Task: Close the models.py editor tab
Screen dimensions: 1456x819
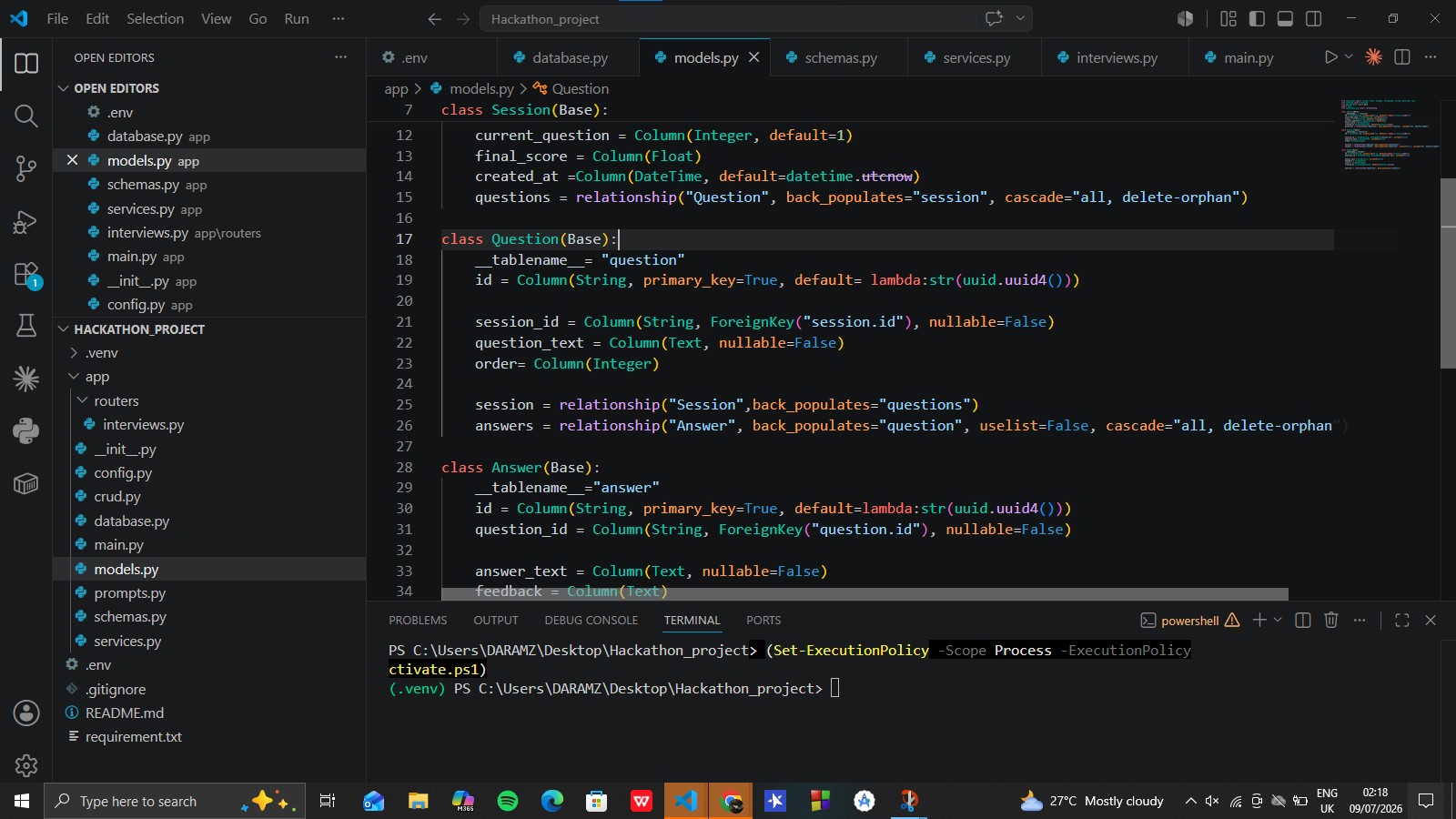Action: 753,57
